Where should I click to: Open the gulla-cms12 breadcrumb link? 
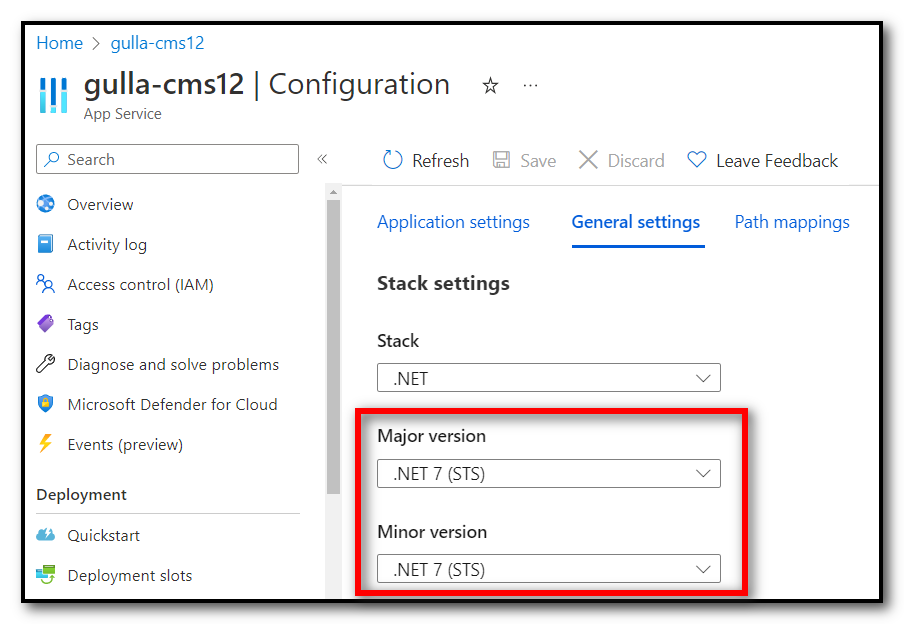tap(157, 43)
